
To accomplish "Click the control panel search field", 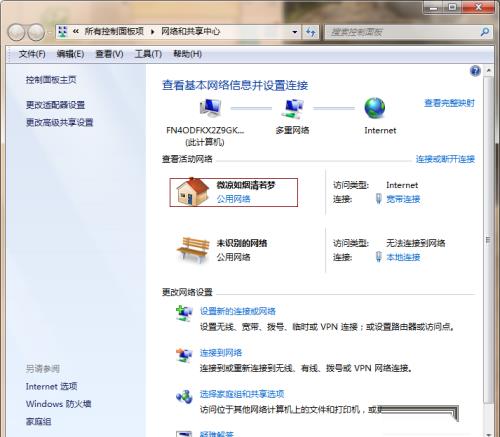I will tap(403, 32).
